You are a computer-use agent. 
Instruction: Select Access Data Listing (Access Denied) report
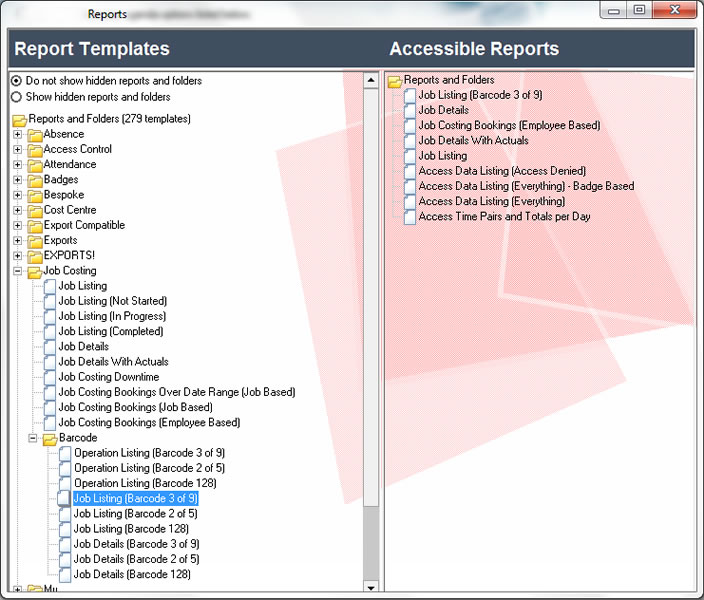coord(501,171)
